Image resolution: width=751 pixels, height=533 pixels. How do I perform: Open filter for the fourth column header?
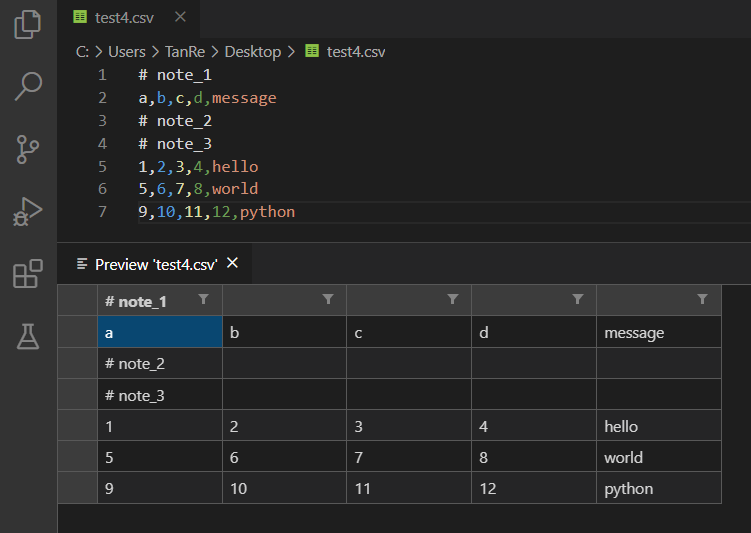(578, 299)
